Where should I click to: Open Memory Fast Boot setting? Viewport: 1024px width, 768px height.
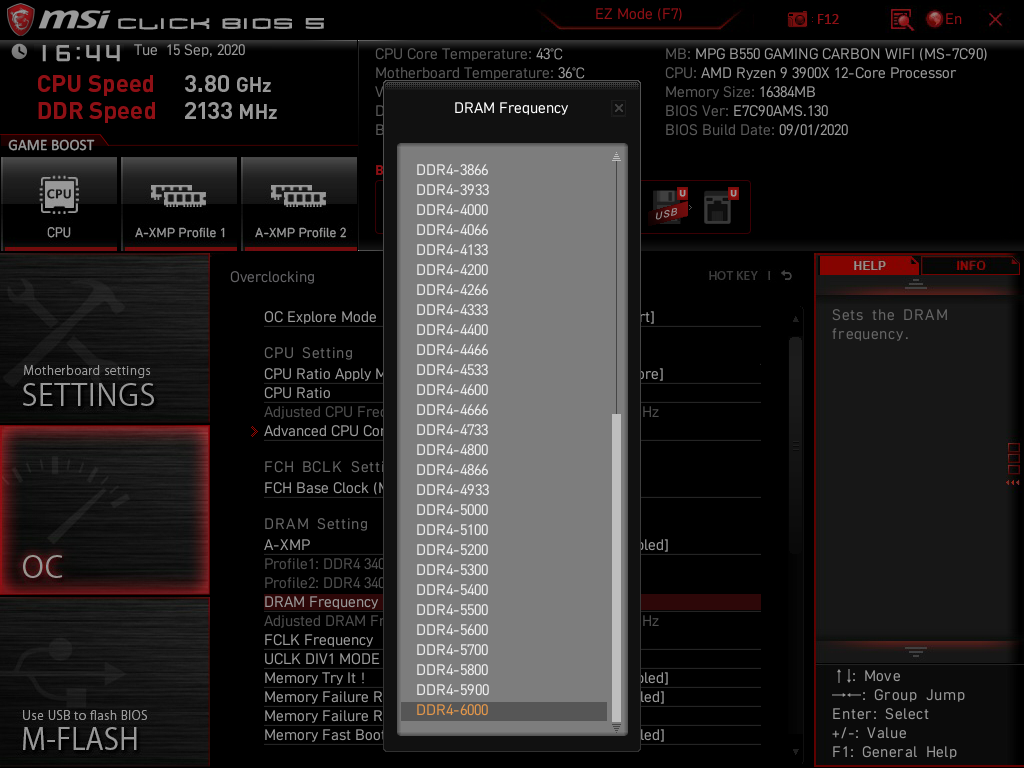[x=324, y=735]
